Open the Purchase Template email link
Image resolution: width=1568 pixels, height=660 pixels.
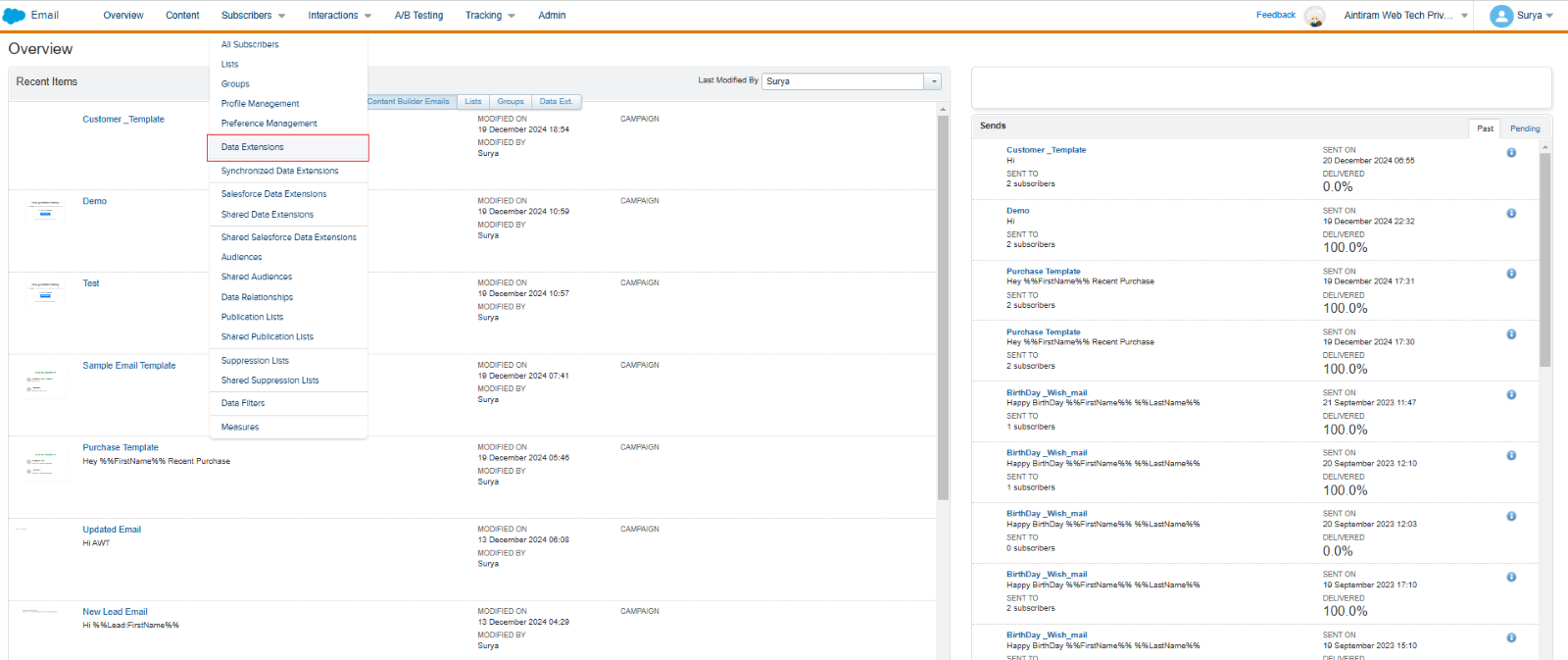121,447
